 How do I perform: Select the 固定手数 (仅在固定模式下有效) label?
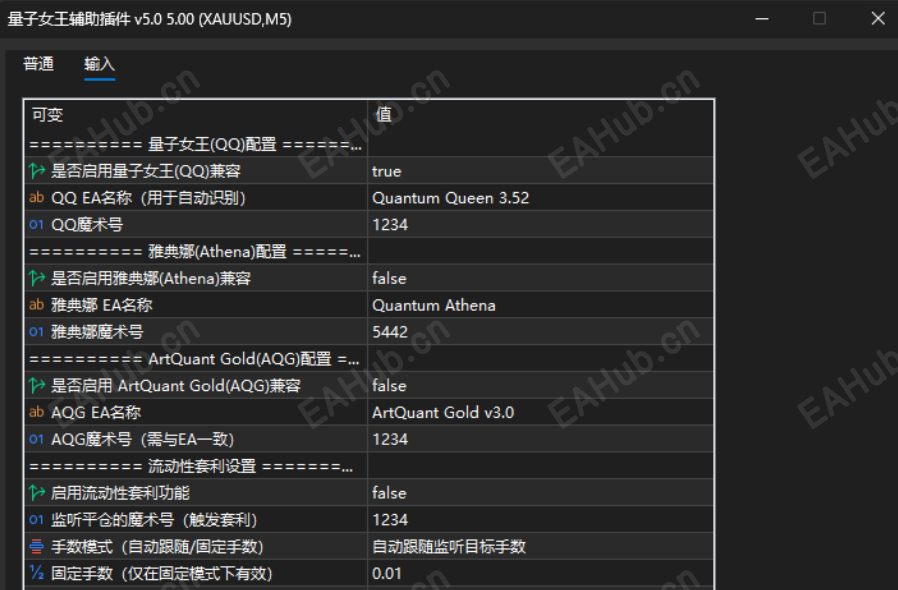(162, 573)
